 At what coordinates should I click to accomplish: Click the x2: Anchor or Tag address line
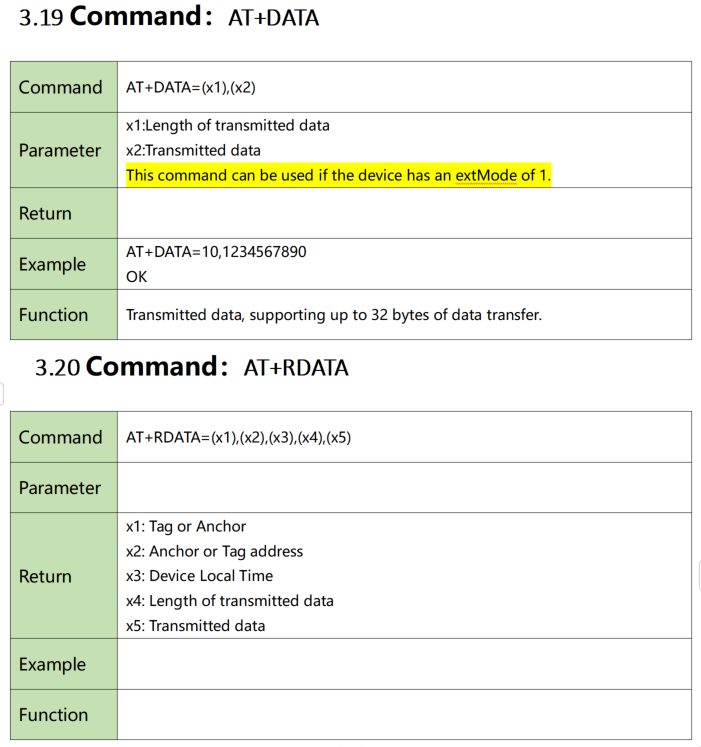point(214,551)
